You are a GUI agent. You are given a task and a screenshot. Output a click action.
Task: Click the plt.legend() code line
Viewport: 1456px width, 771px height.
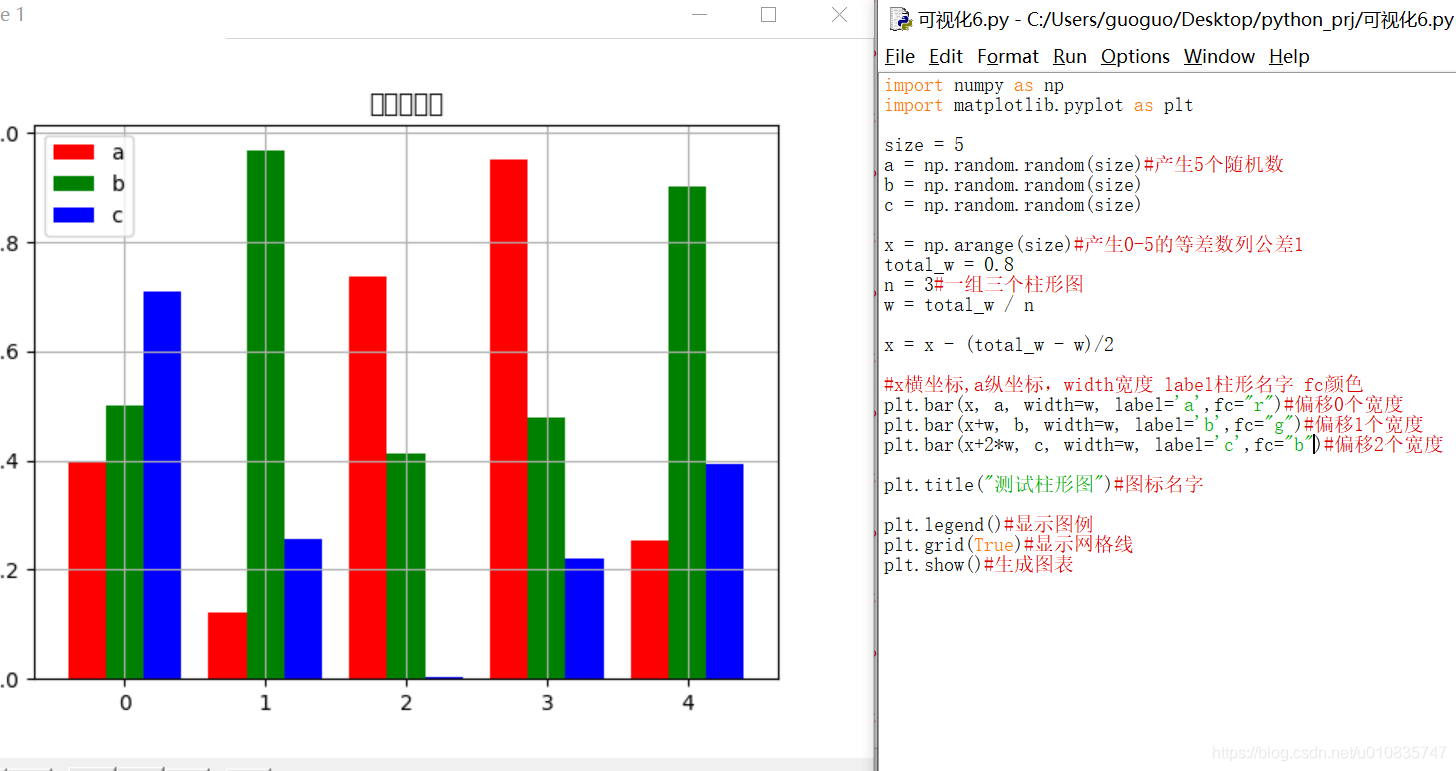(989, 525)
